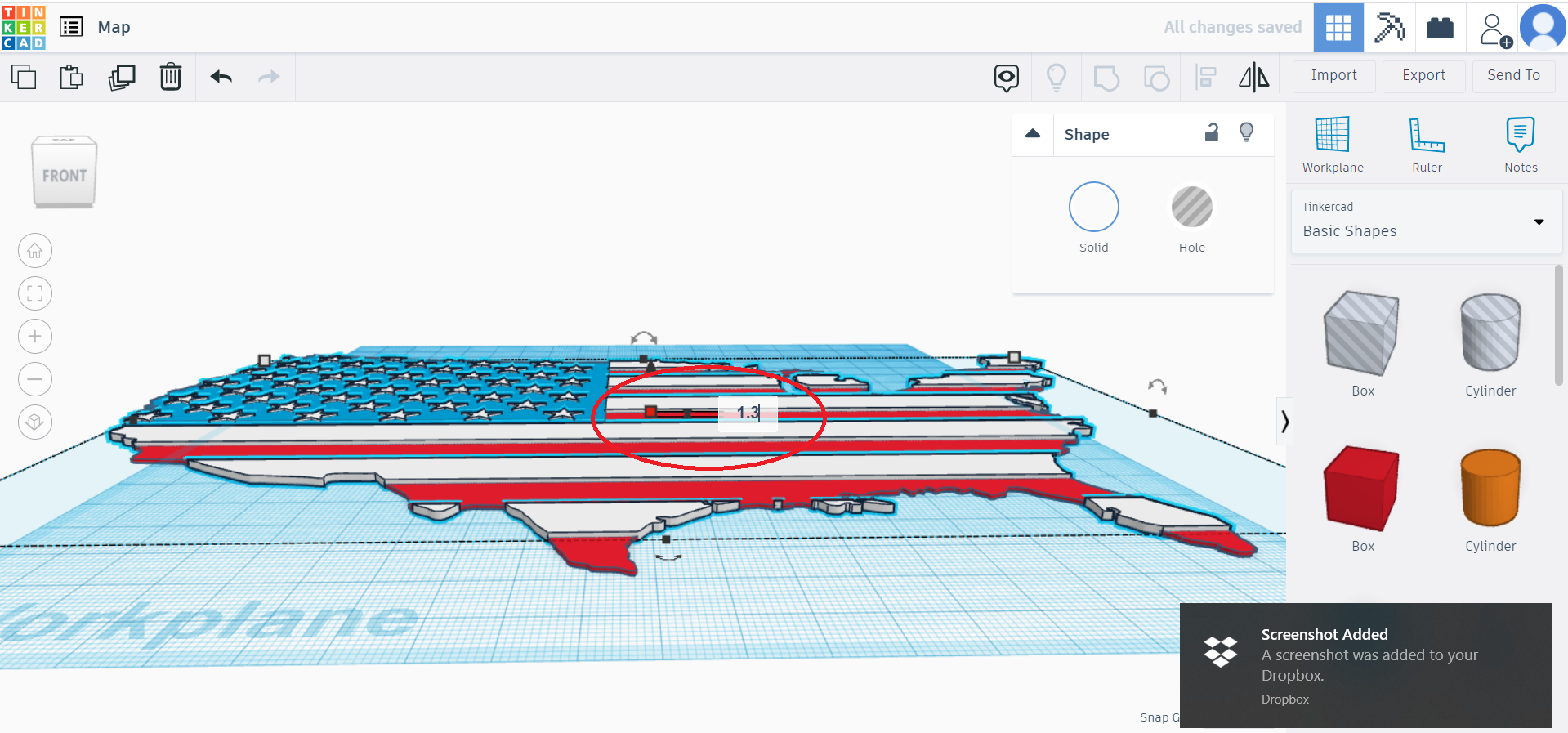Image resolution: width=1568 pixels, height=733 pixels.
Task: Select the Workplane tool
Action: pyautogui.click(x=1333, y=145)
